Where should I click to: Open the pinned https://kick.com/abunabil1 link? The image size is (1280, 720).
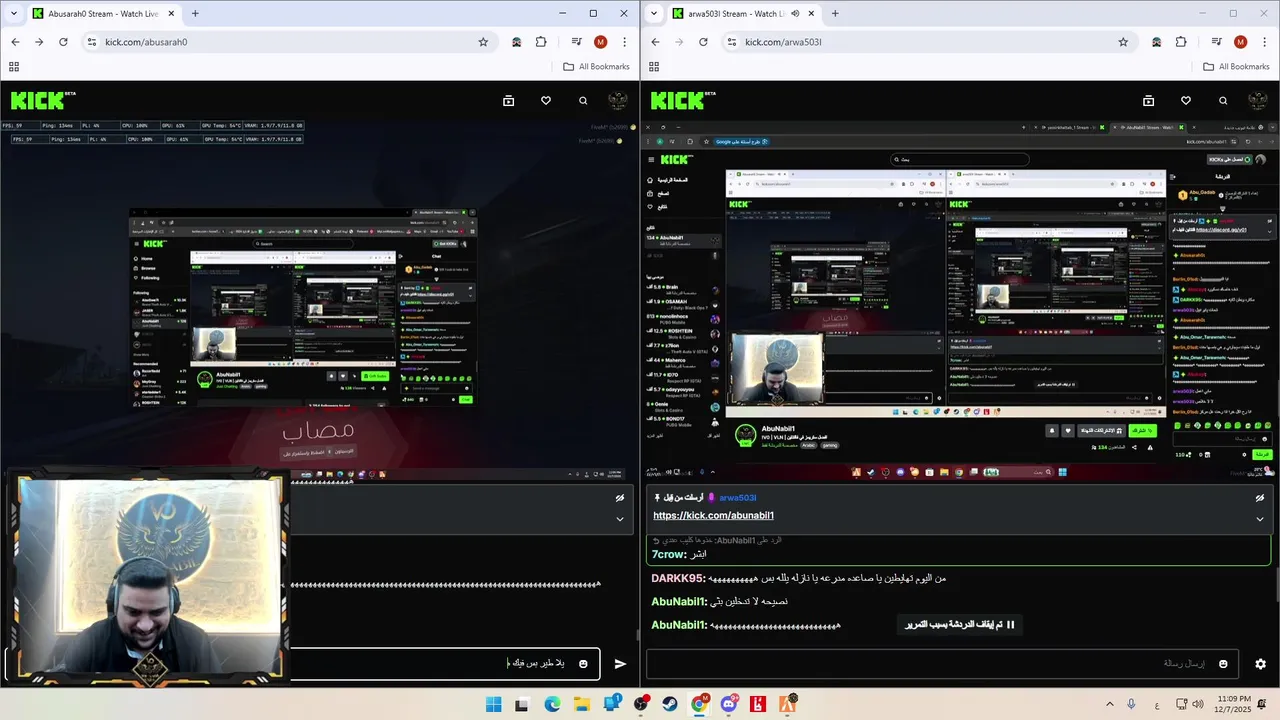point(713,516)
